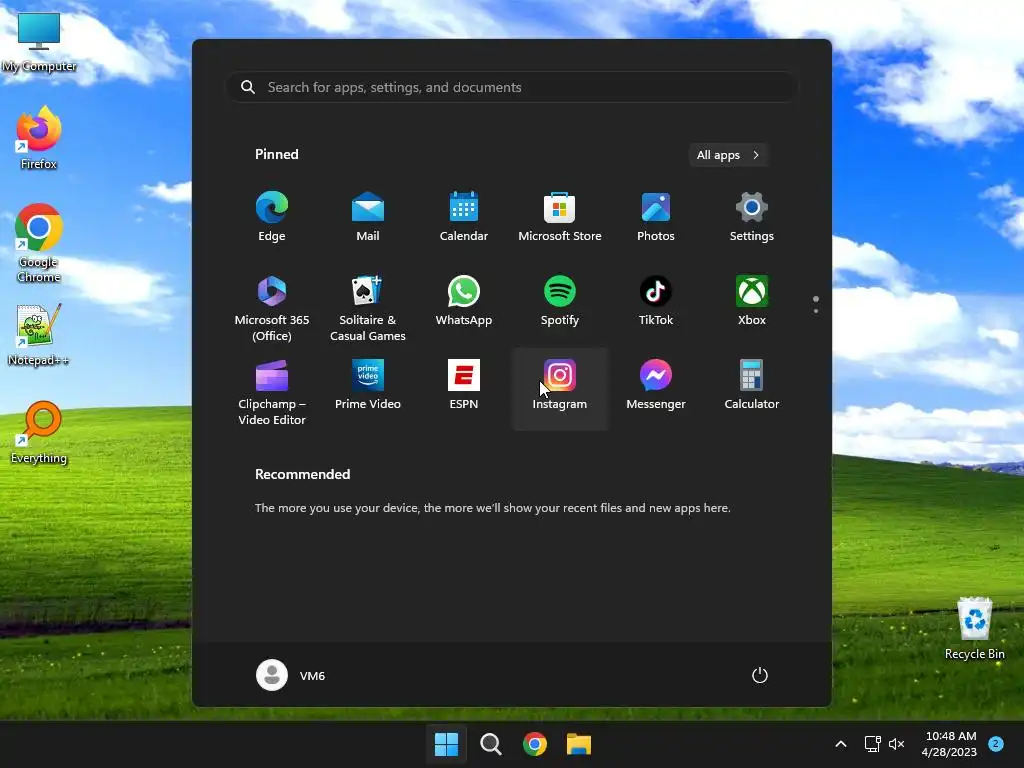Select Everything desktop shortcut
This screenshot has width=1024, height=768.
pyautogui.click(x=39, y=432)
